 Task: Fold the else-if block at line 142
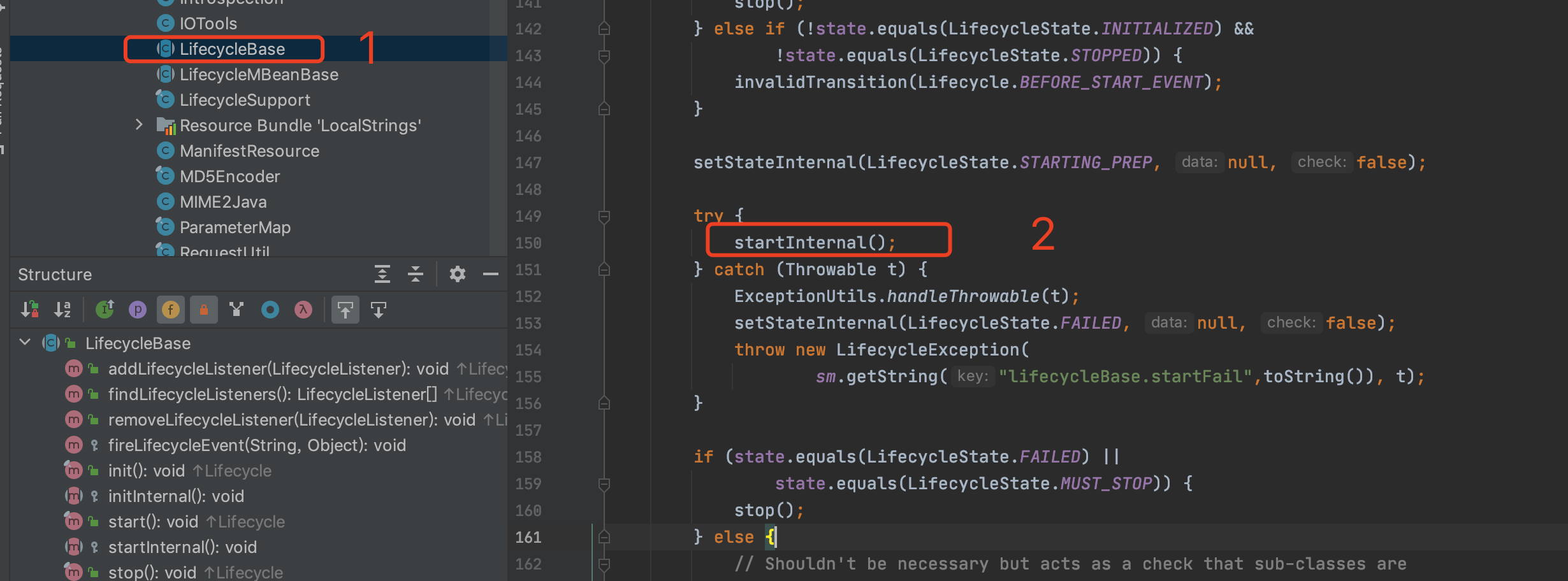pyautogui.click(x=604, y=29)
